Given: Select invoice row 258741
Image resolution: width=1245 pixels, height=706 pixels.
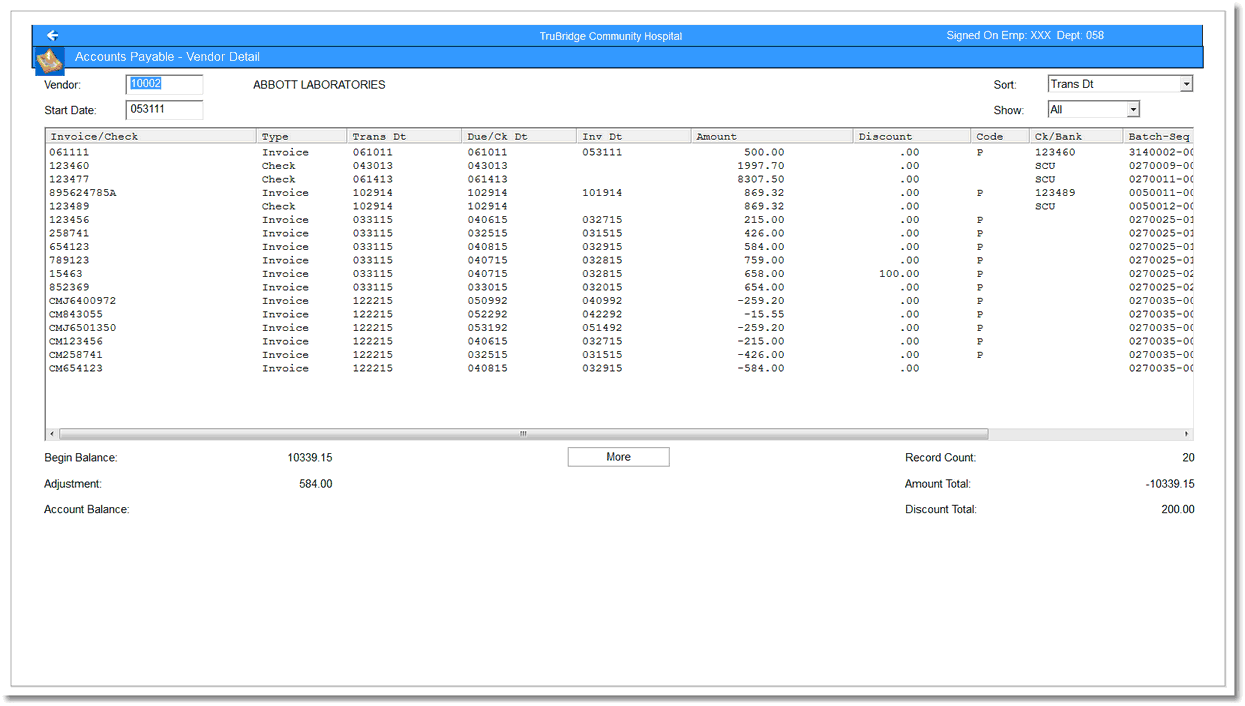Looking at the screenshot, I should pos(620,233).
